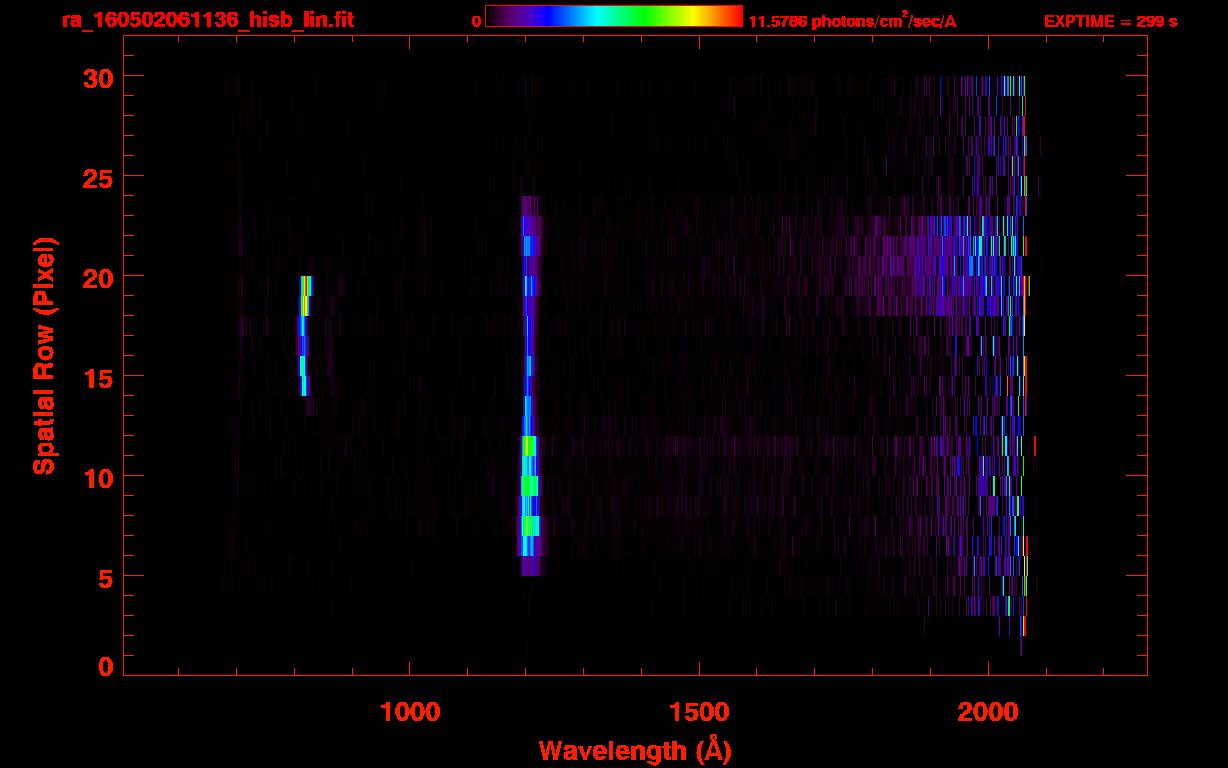Click the 11.5786 photons/cm²/sec/A label
The height and width of the screenshot is (768, 1228).
point(852,20)
